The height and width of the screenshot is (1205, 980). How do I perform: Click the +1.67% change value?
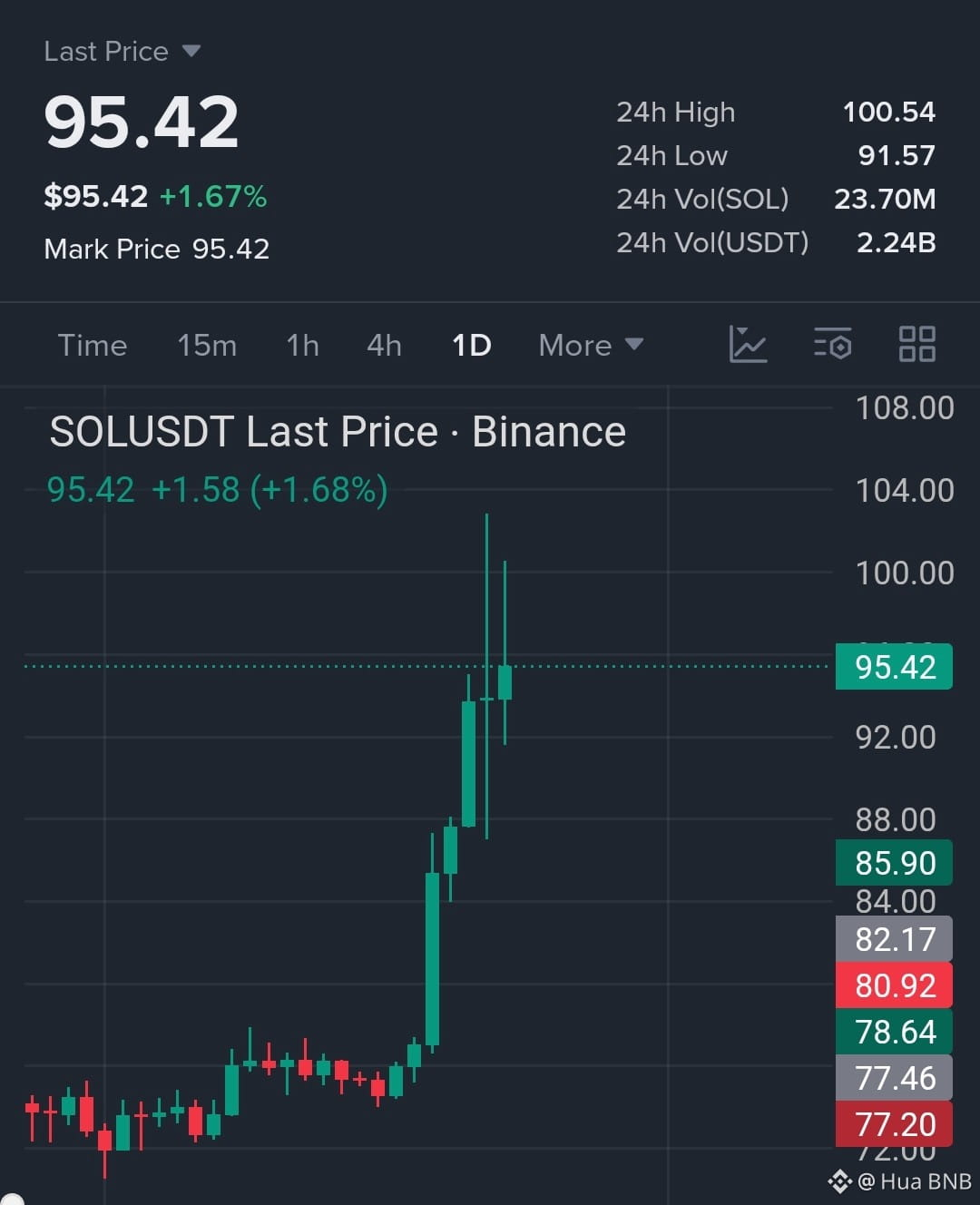[213, 196]
